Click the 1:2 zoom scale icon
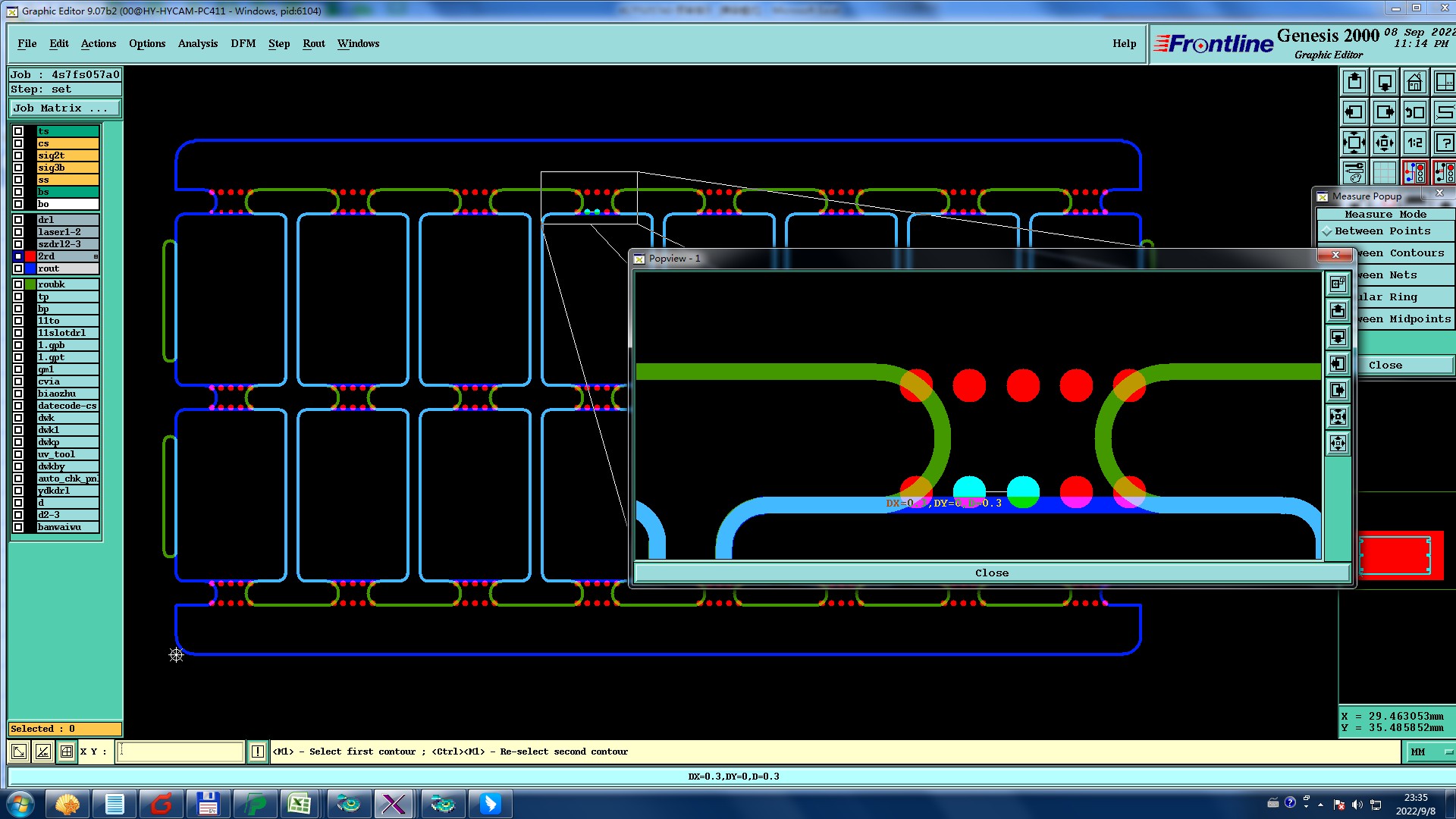Viewport: 1456px width, 819px height. tap(1414, 143)
